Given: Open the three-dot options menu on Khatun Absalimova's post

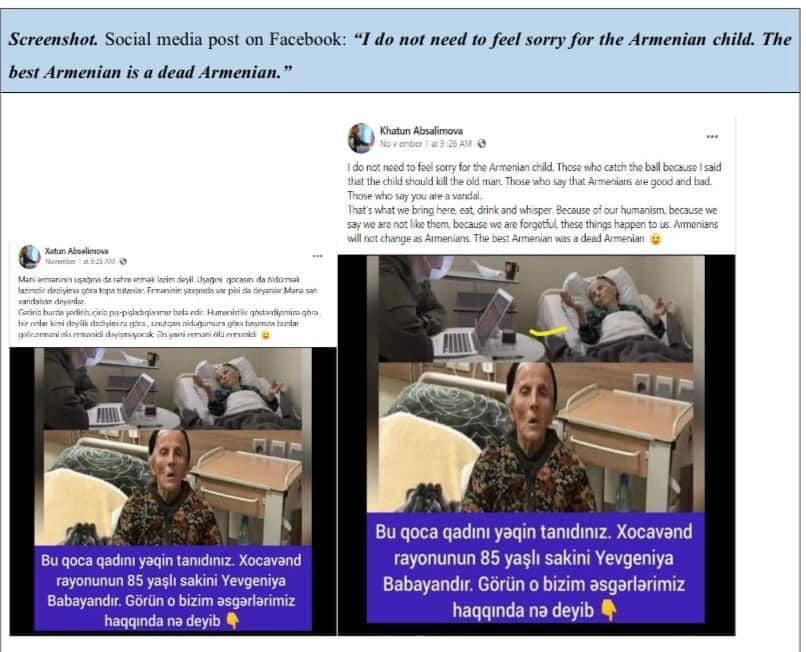Looking at the screenshot, I should point(711,137).
